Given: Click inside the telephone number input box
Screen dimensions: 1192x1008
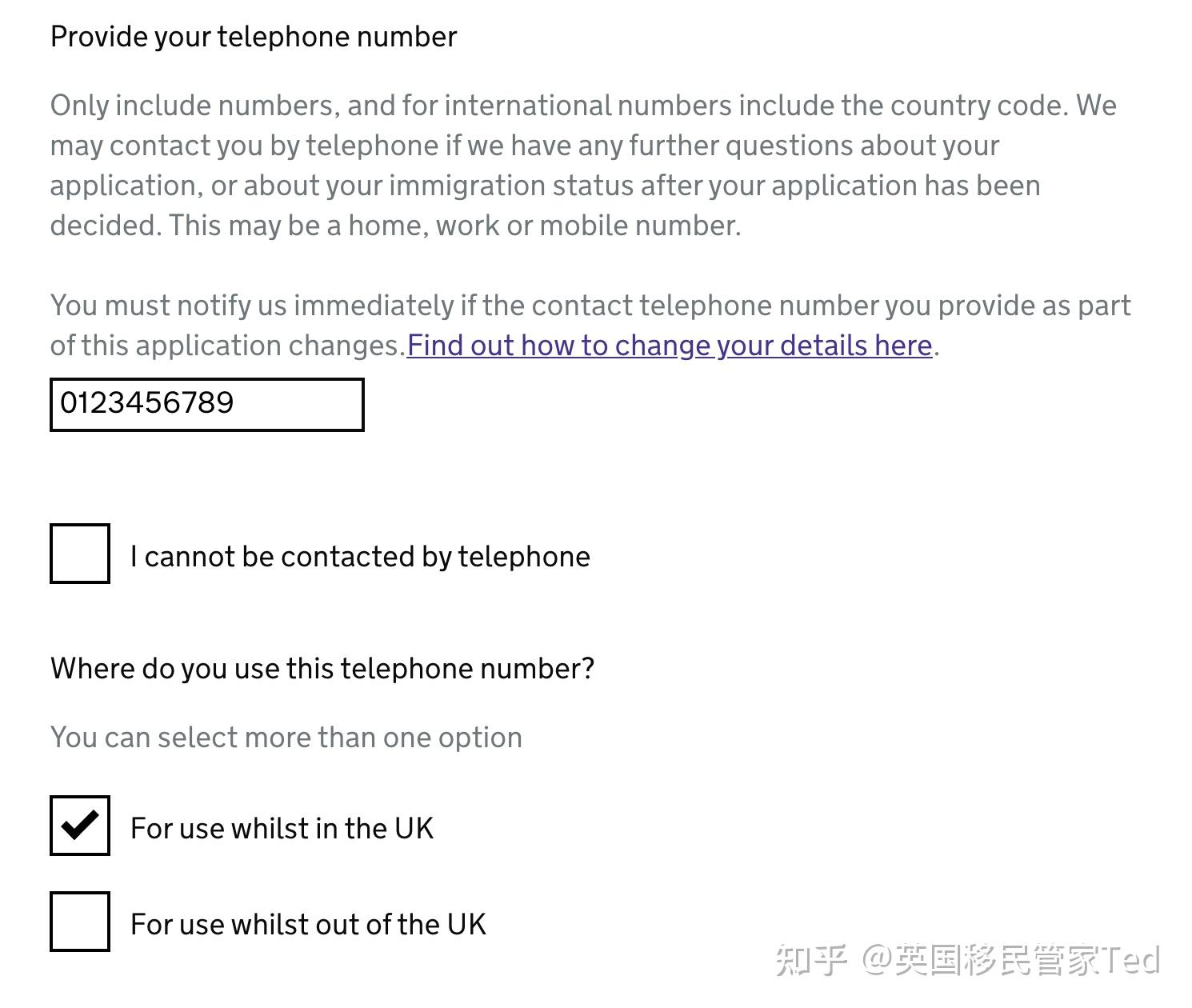Looking at the screenshot, I should tap(206, 404).
